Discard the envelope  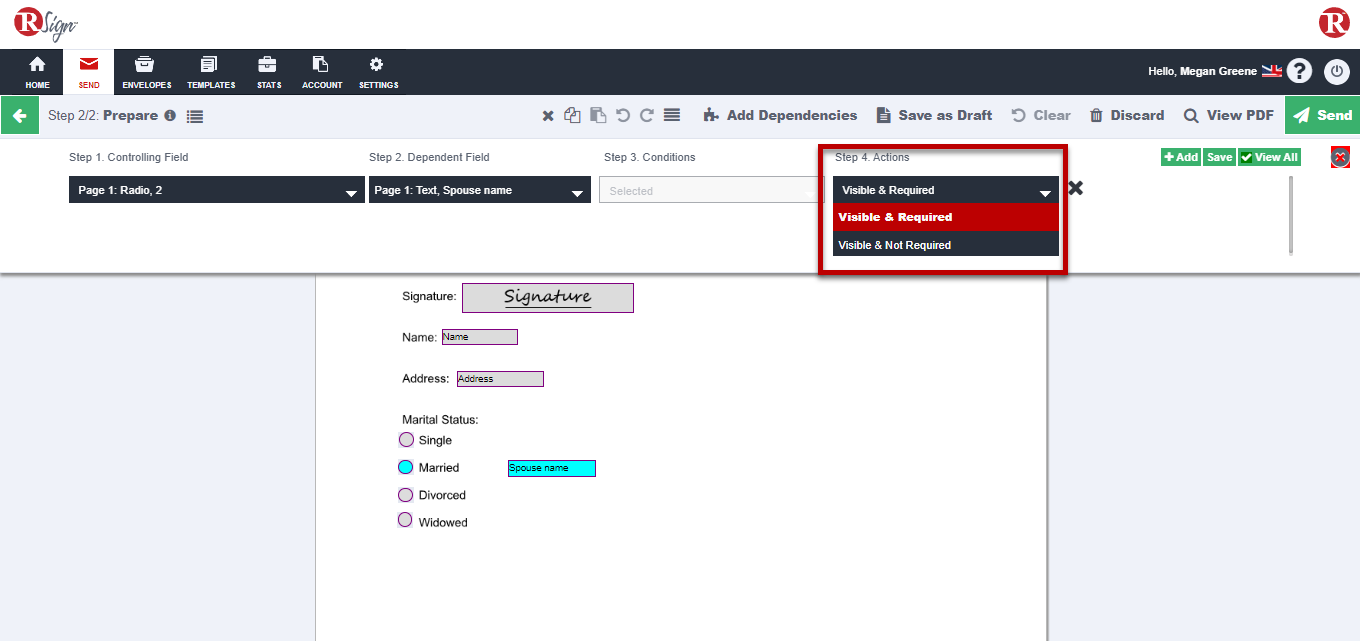[x=1127, y=115]
